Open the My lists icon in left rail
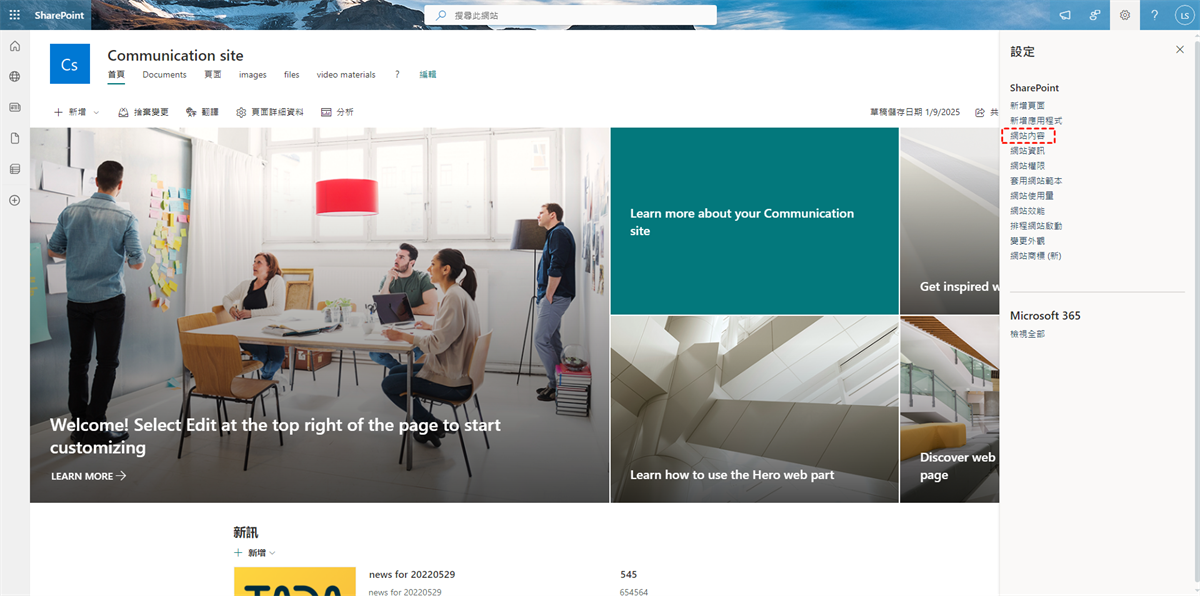The image size is (1200, 596). (14, 169)
